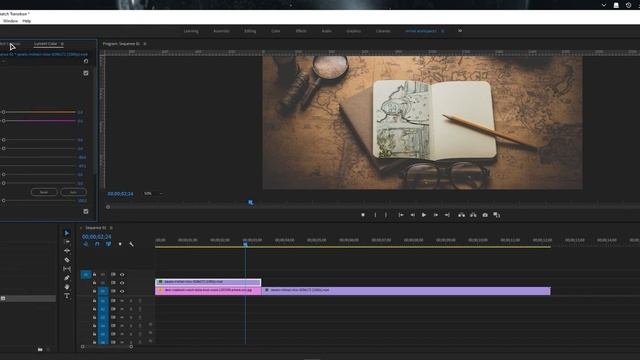
Task: Click the Reset button in Lumetri panel
Action: click(44, 192)
